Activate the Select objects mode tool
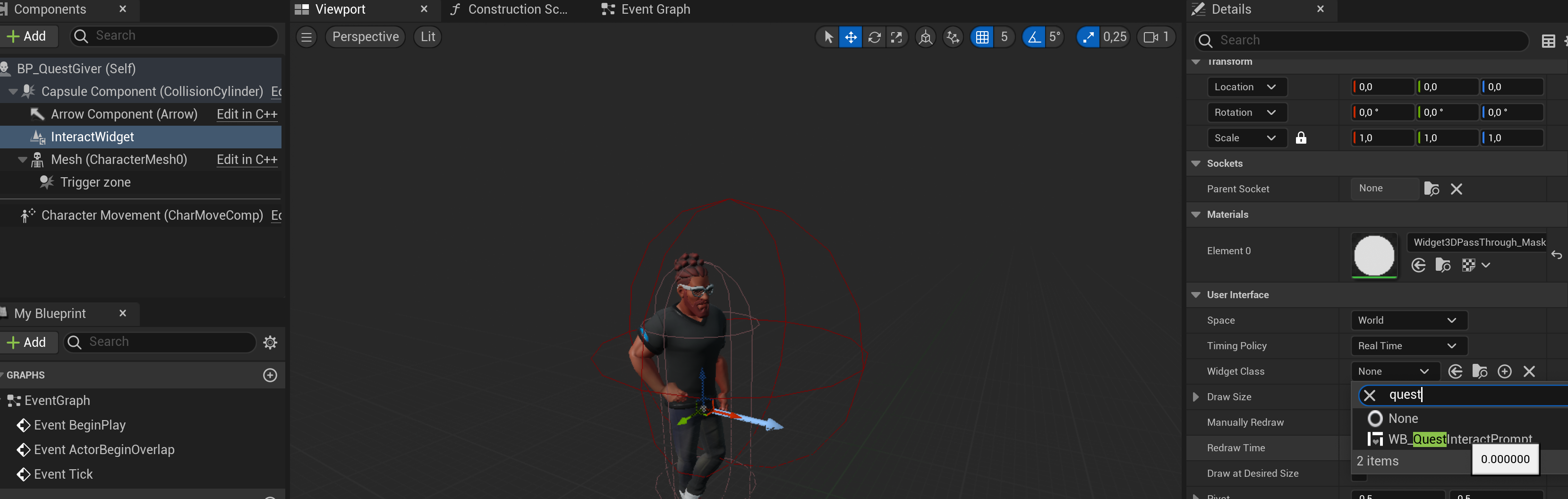 point(828,37)
